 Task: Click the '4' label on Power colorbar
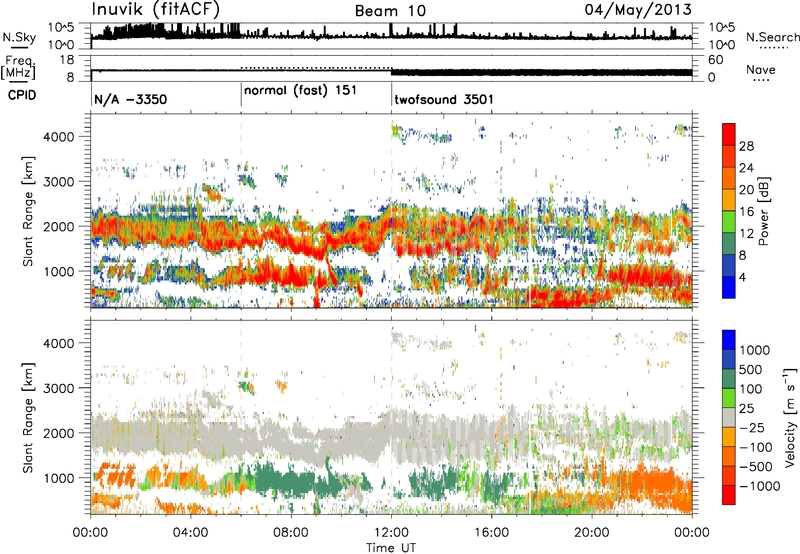(x=742, y=277)
